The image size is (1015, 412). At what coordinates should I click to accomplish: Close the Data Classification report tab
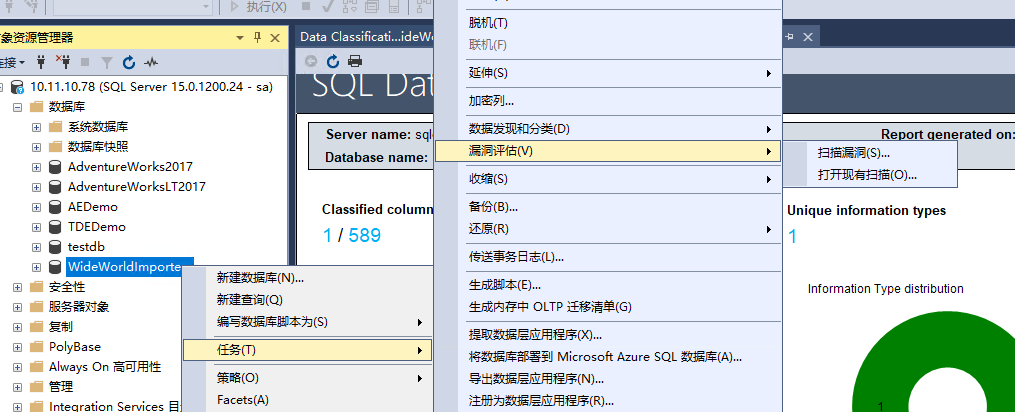pyautogui.click(x=807, y=38)
